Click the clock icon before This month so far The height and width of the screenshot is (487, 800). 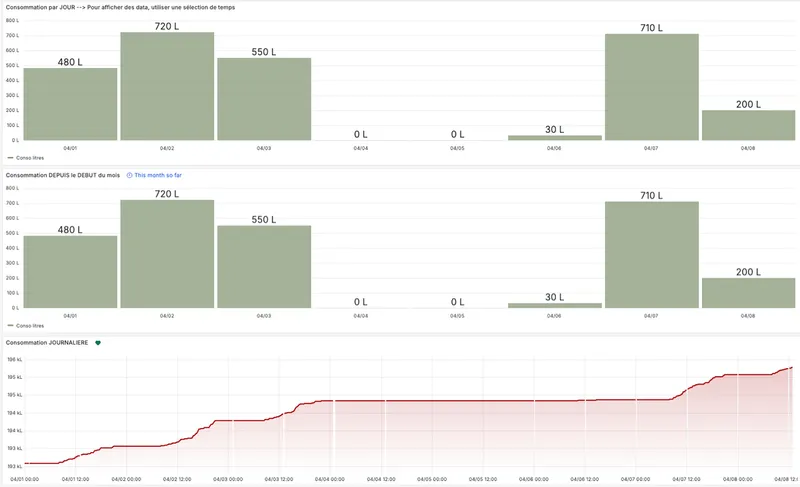tap(129, 175)
